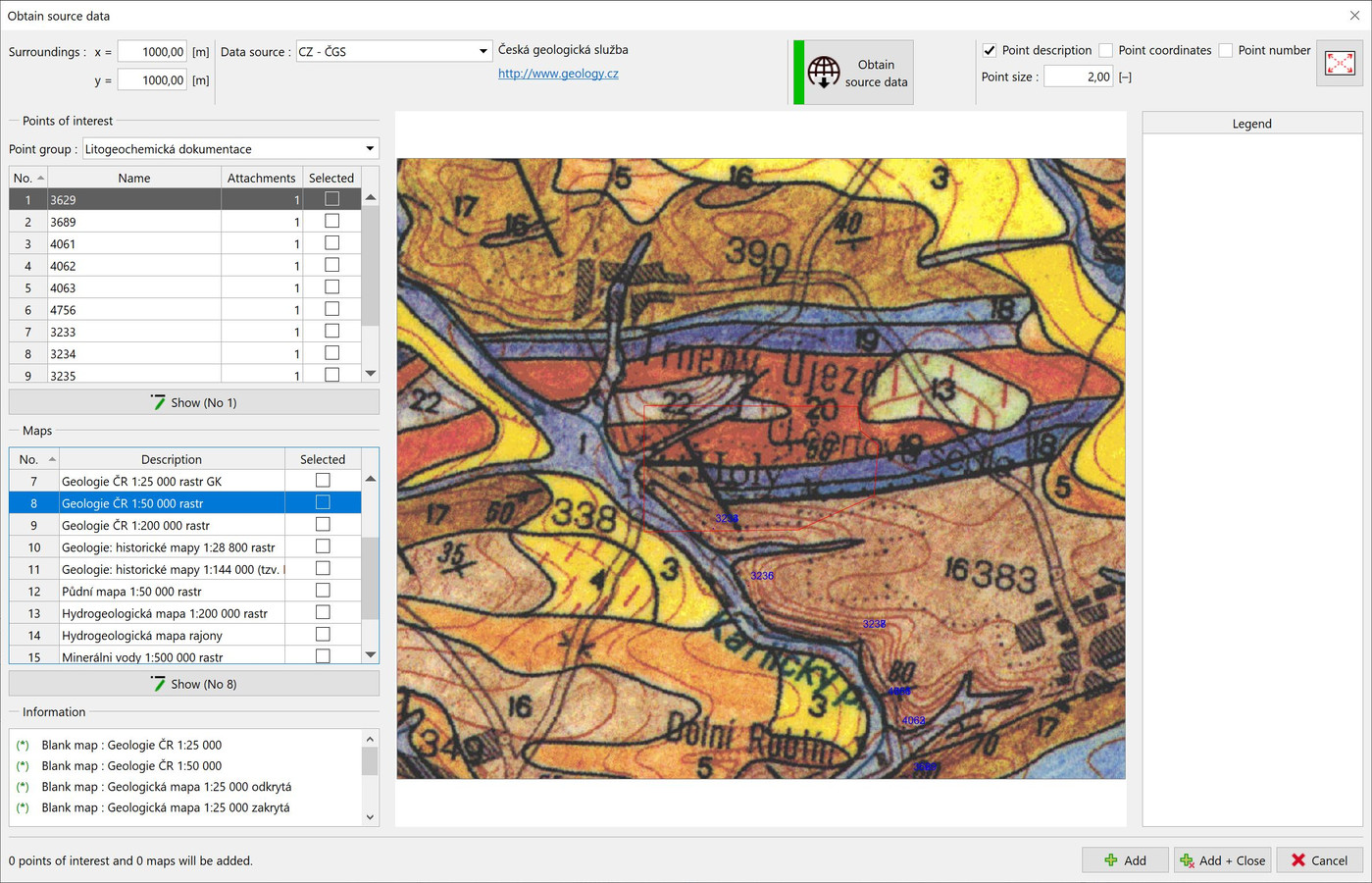Enable the Point number checkbox

1226,50
